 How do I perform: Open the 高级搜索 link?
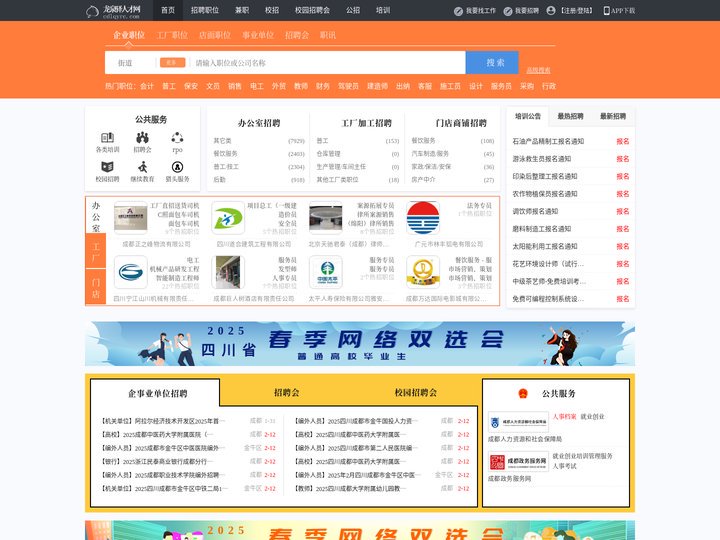[538, 70]
